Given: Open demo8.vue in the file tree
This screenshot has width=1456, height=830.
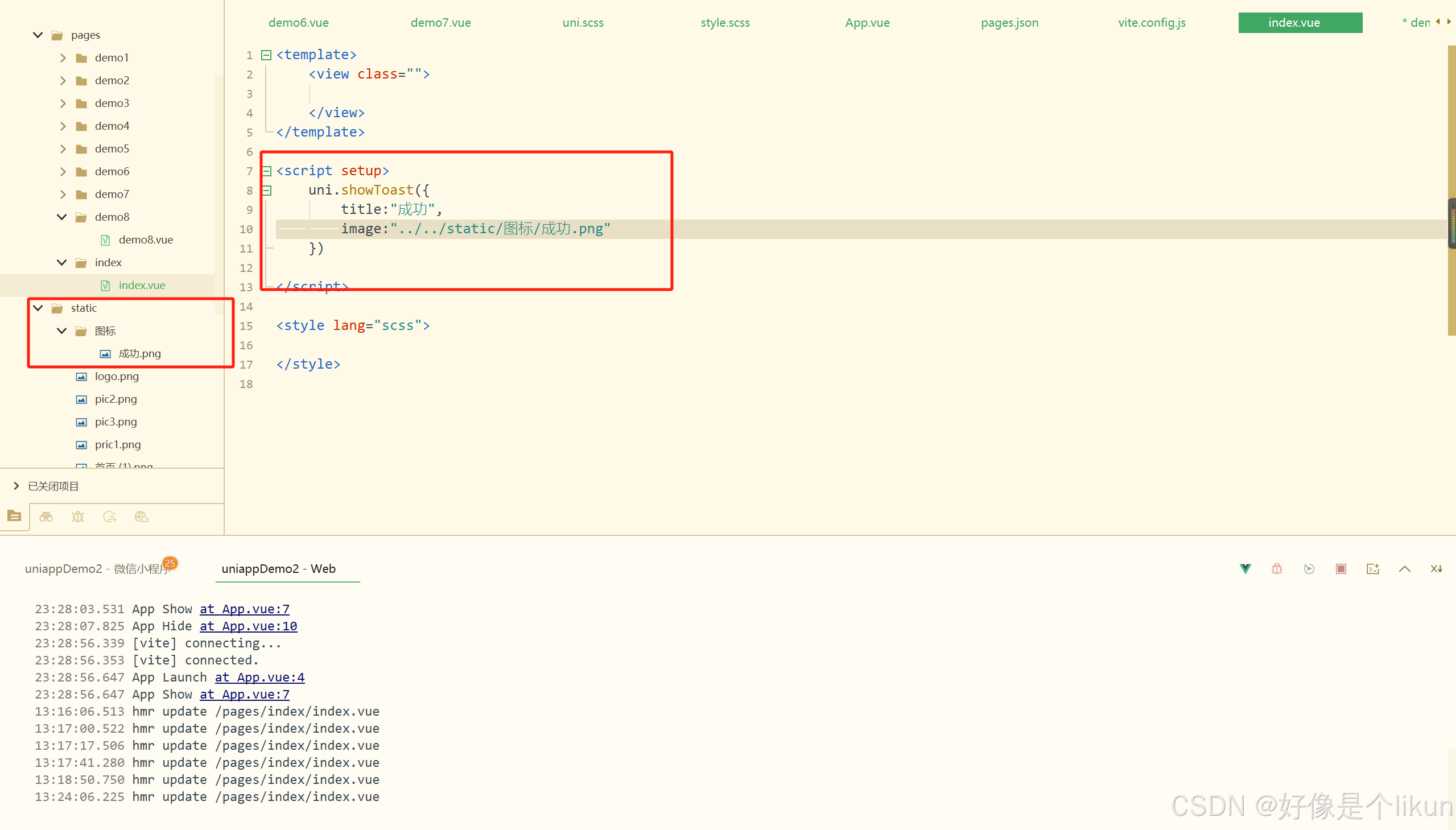Looking at the screenshot, I should coord(145,240).
